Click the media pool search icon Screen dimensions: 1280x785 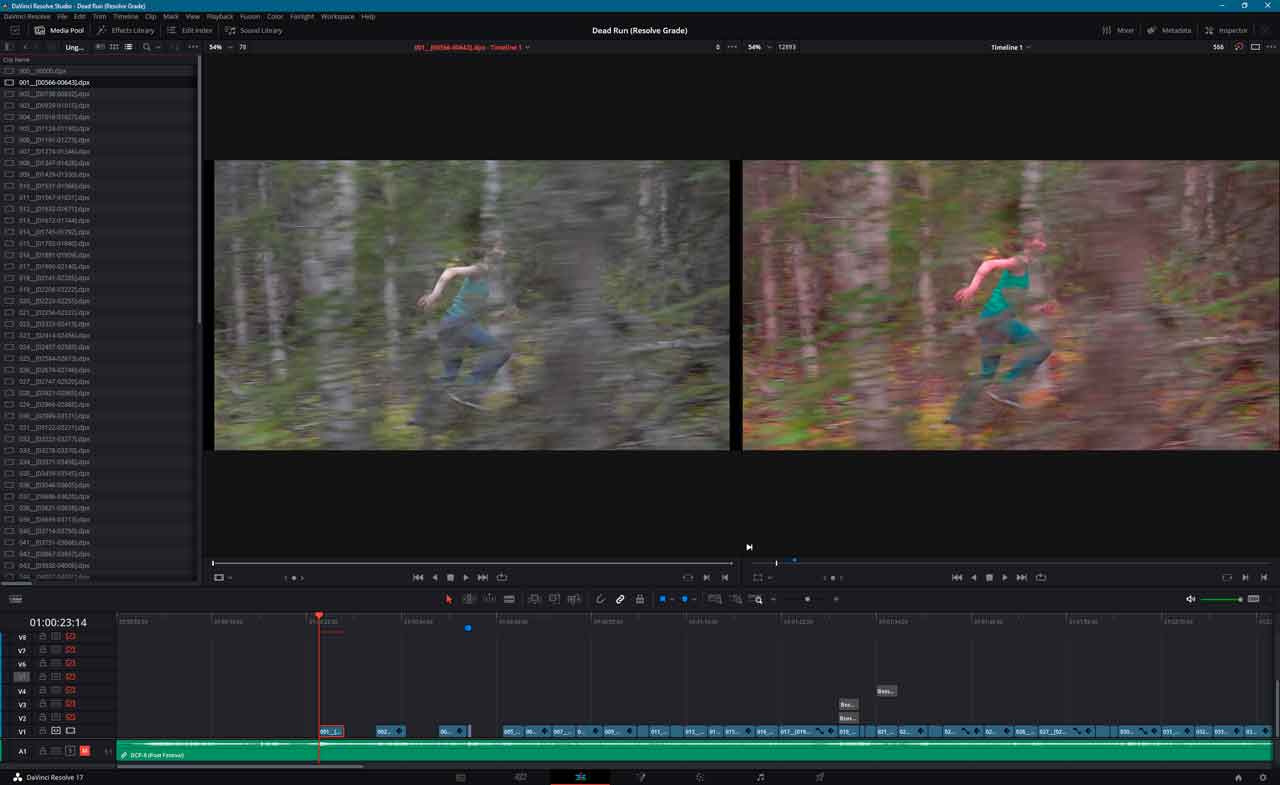click(x=147, y=47)
